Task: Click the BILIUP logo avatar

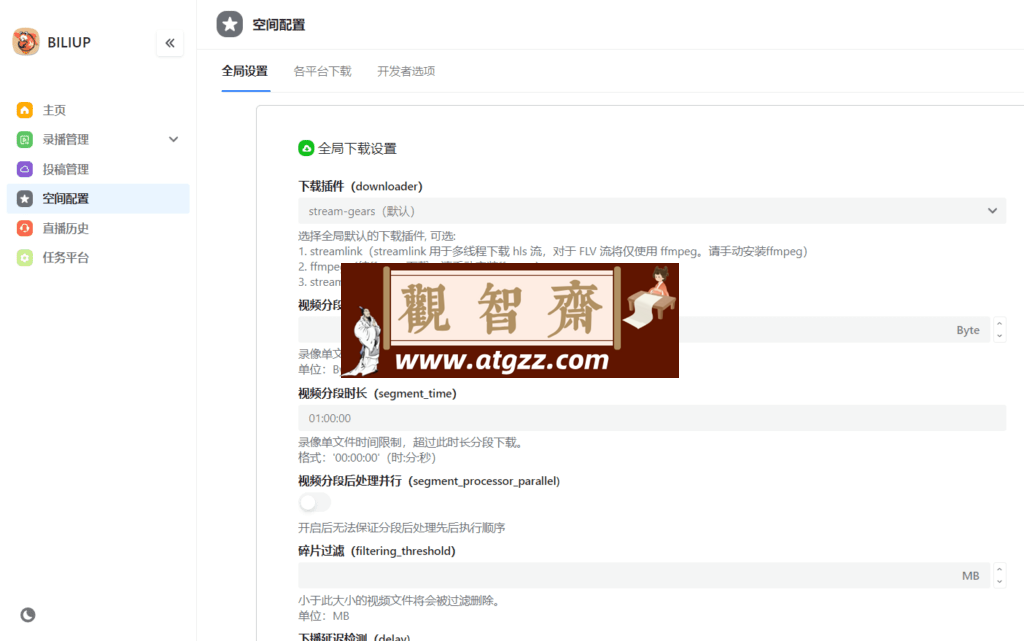Action: pyautogui.click(x=25, y=42)
